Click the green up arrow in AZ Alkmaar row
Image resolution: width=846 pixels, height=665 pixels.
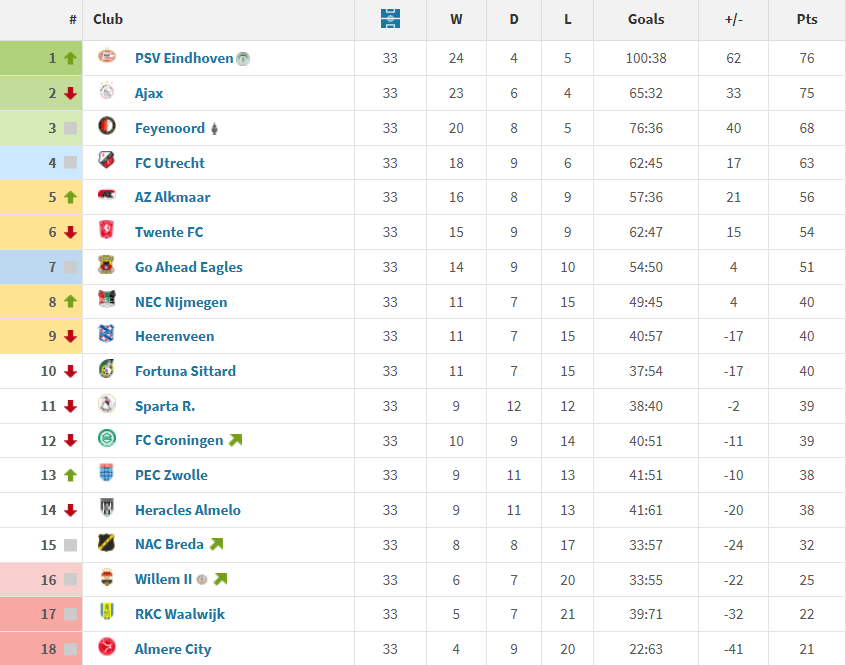coord(70,197)
